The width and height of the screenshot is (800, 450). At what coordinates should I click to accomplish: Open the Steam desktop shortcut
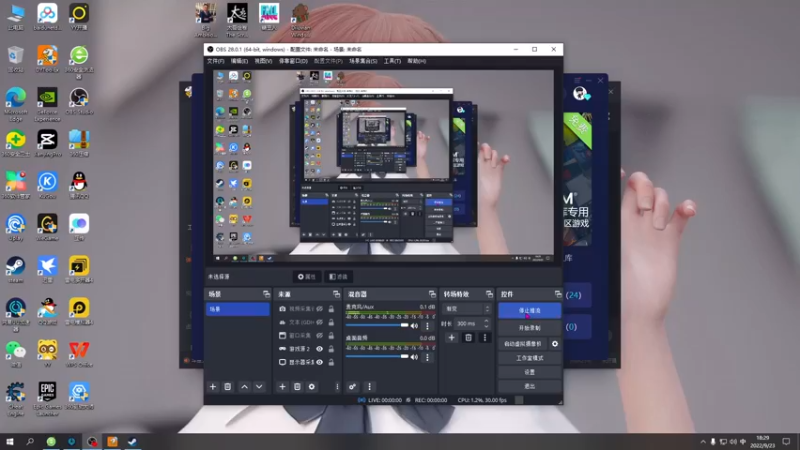(x=16, y=270)
